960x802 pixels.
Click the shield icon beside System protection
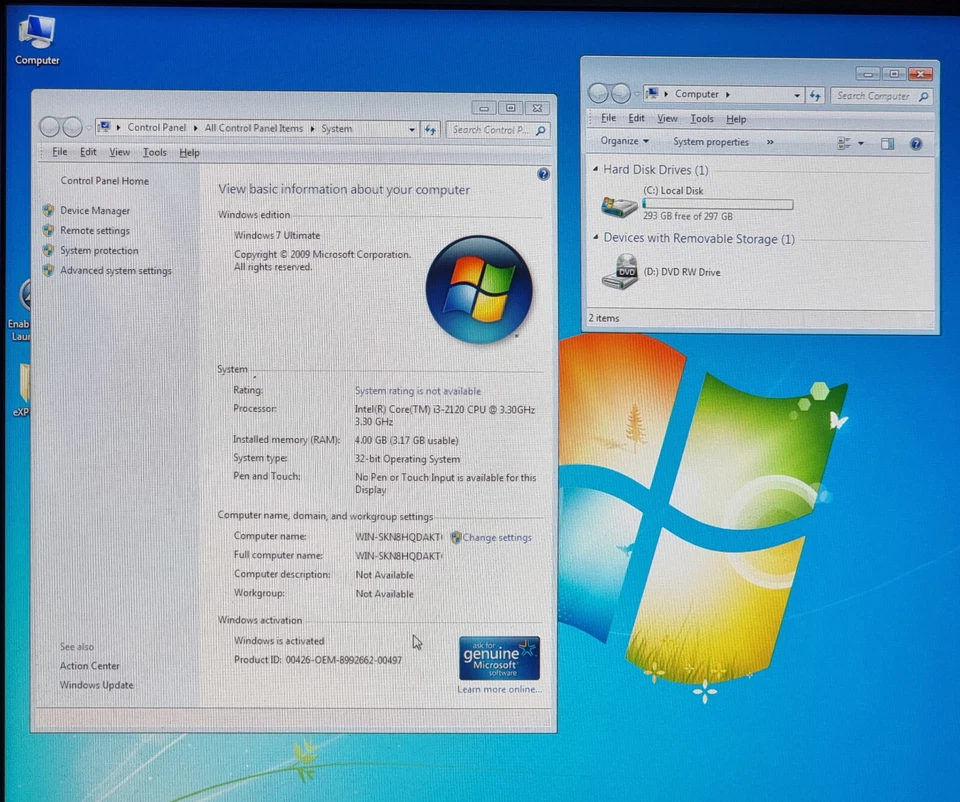(48, 250)
